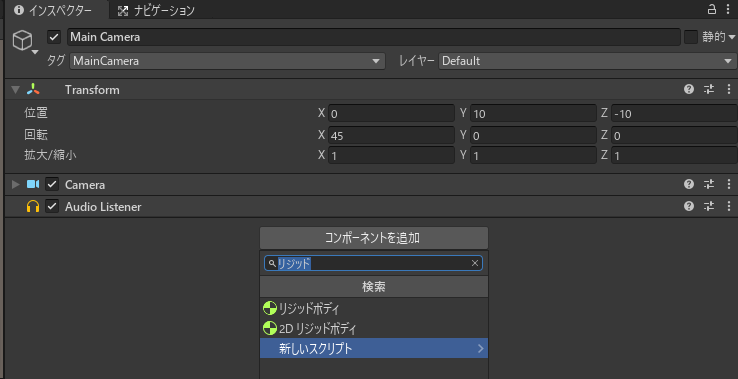Click the 位置 X field
The image size is (738, 379).
click(x=391, y=113)
